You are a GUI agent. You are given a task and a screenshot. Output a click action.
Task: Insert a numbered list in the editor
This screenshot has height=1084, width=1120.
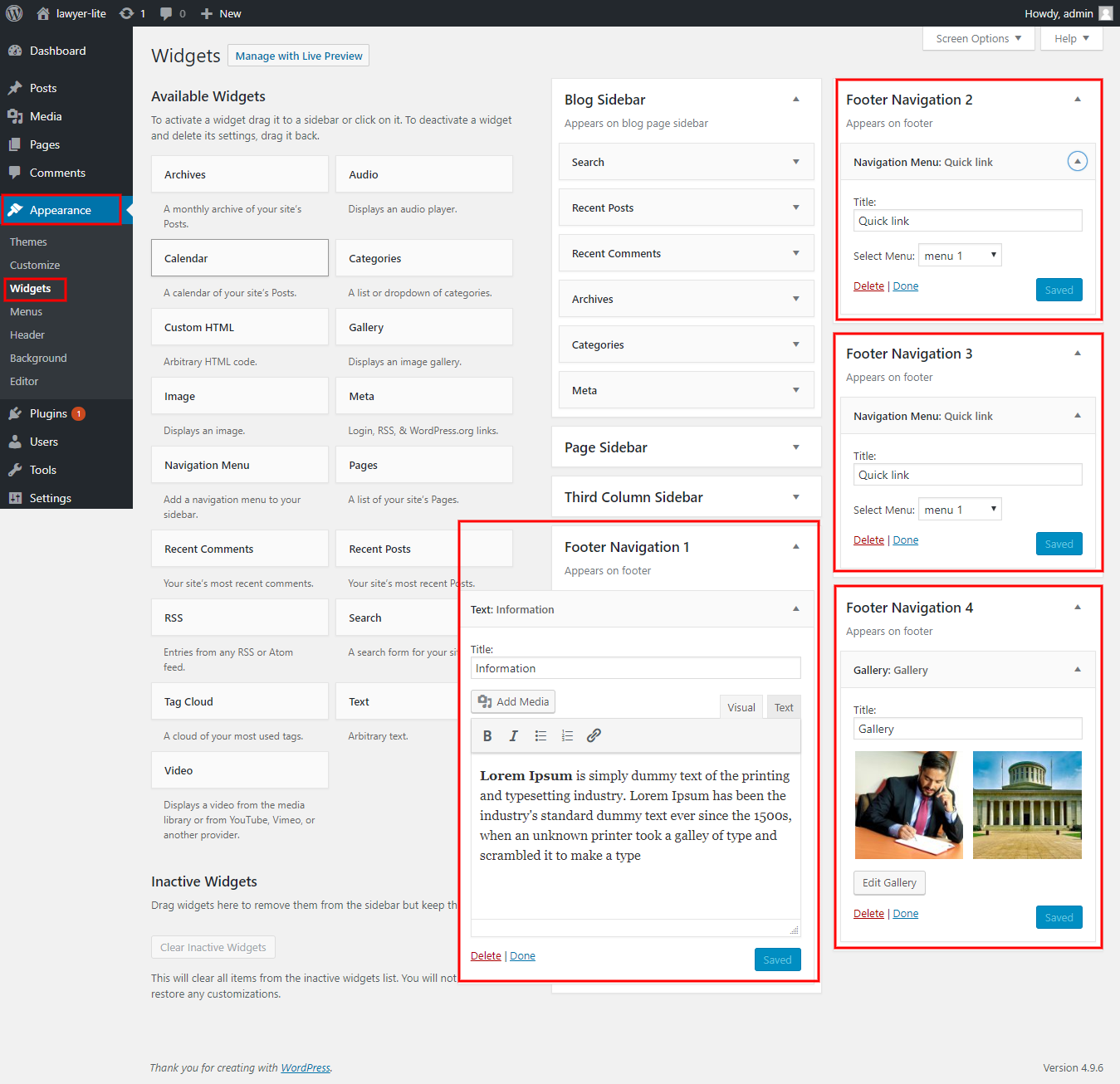pyautogui.click(x=567, y=735)
